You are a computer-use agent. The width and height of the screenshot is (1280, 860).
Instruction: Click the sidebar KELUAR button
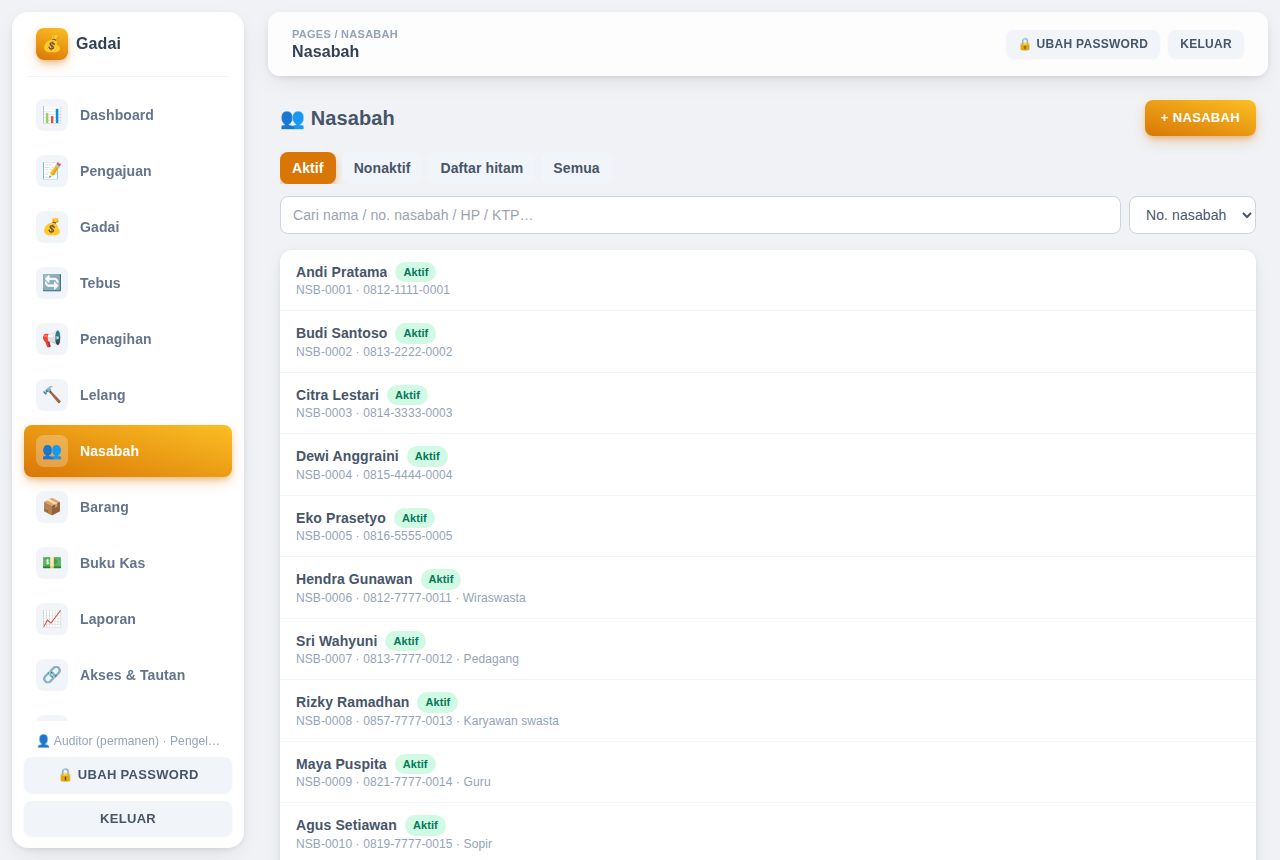click(128, 819)
